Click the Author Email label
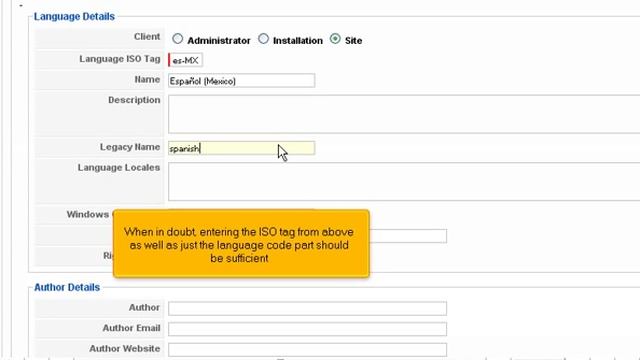 (131, 328)
